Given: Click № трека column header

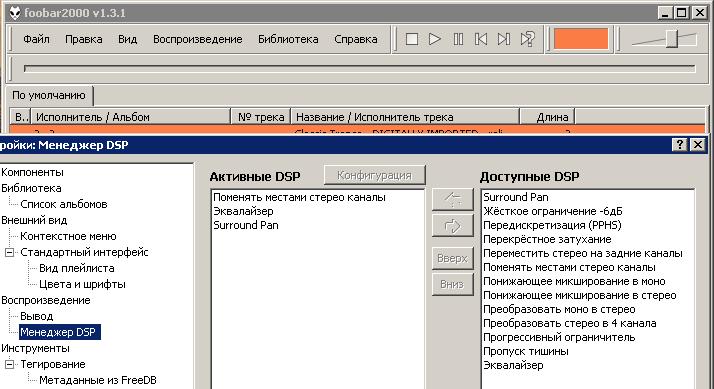Looking at the screenshot, I should pos(261,117).
